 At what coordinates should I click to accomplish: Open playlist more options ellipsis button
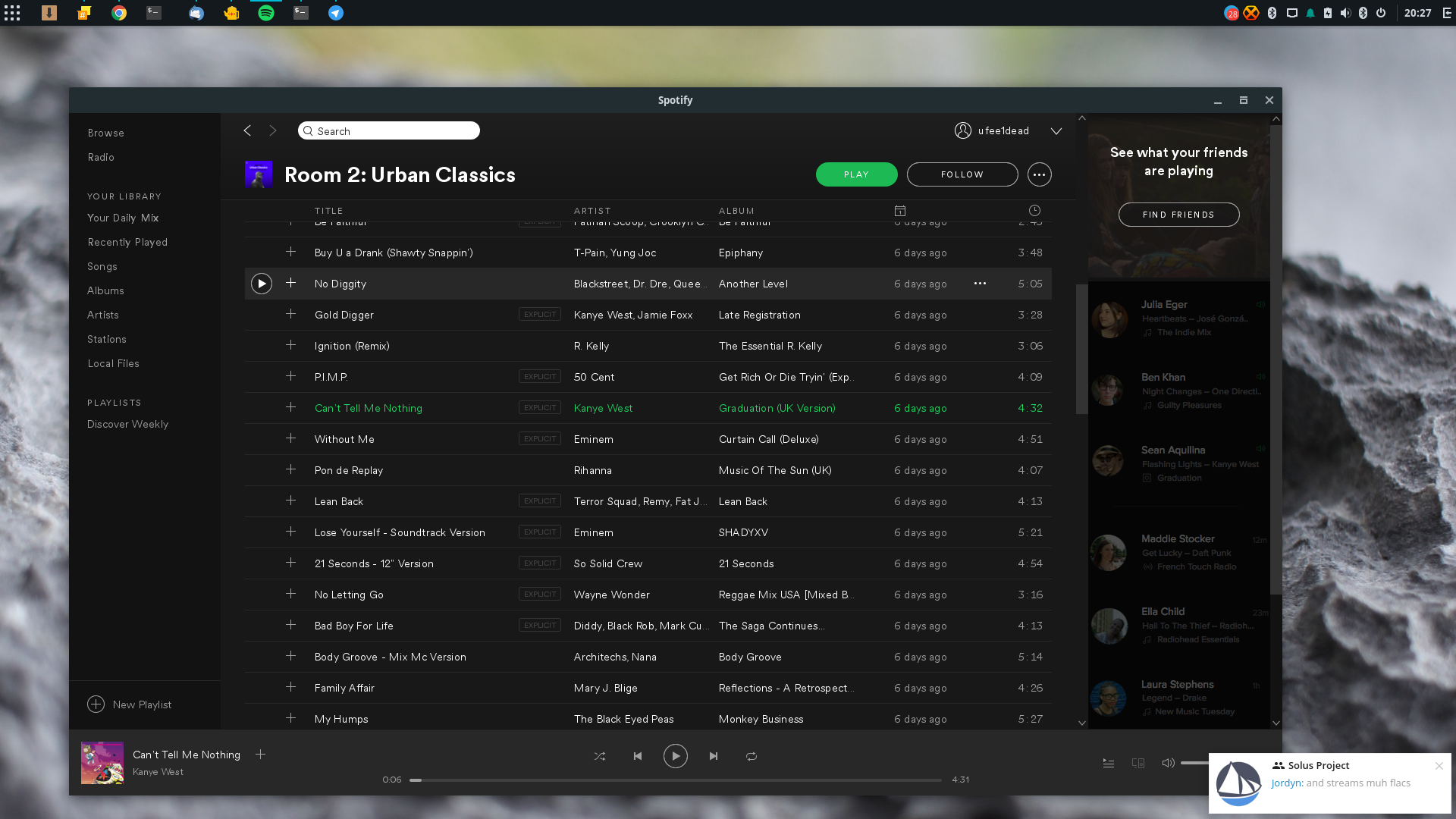1040,174
